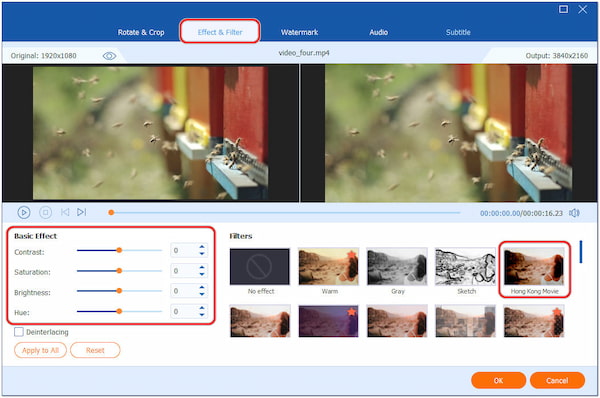This screenshot has width=600, height=398.
Task: Decrease Brightness with the down arrow
Action: [x=202, y=294]
